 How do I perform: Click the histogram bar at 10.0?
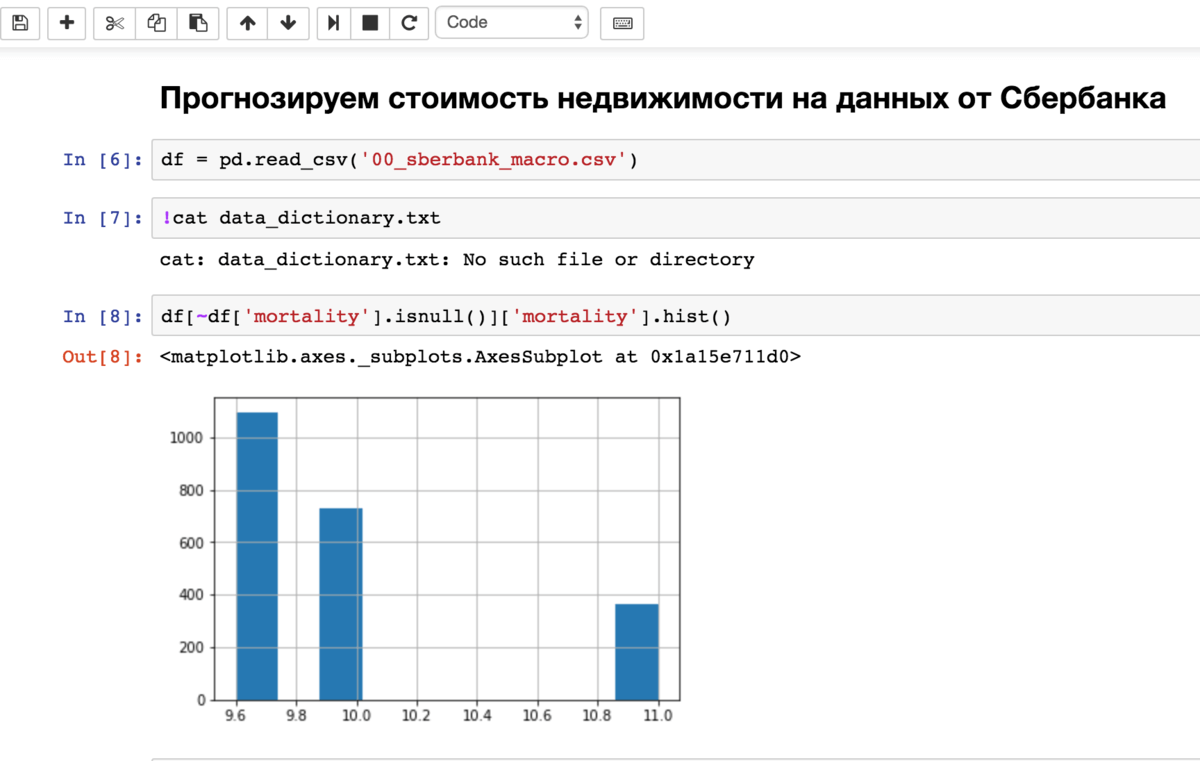coord(341,604)
